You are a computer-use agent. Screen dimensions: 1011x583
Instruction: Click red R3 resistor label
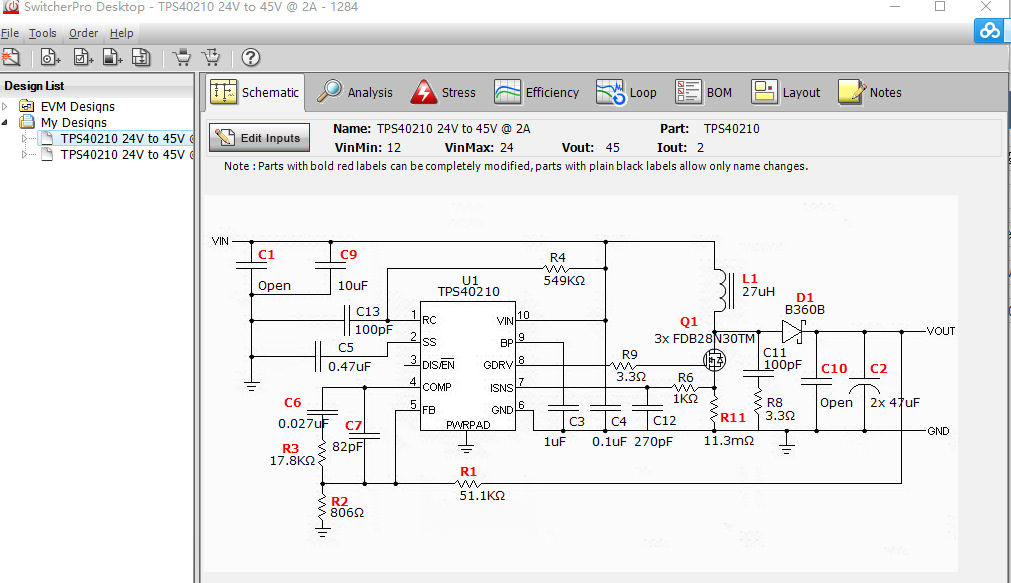[290, 448]
